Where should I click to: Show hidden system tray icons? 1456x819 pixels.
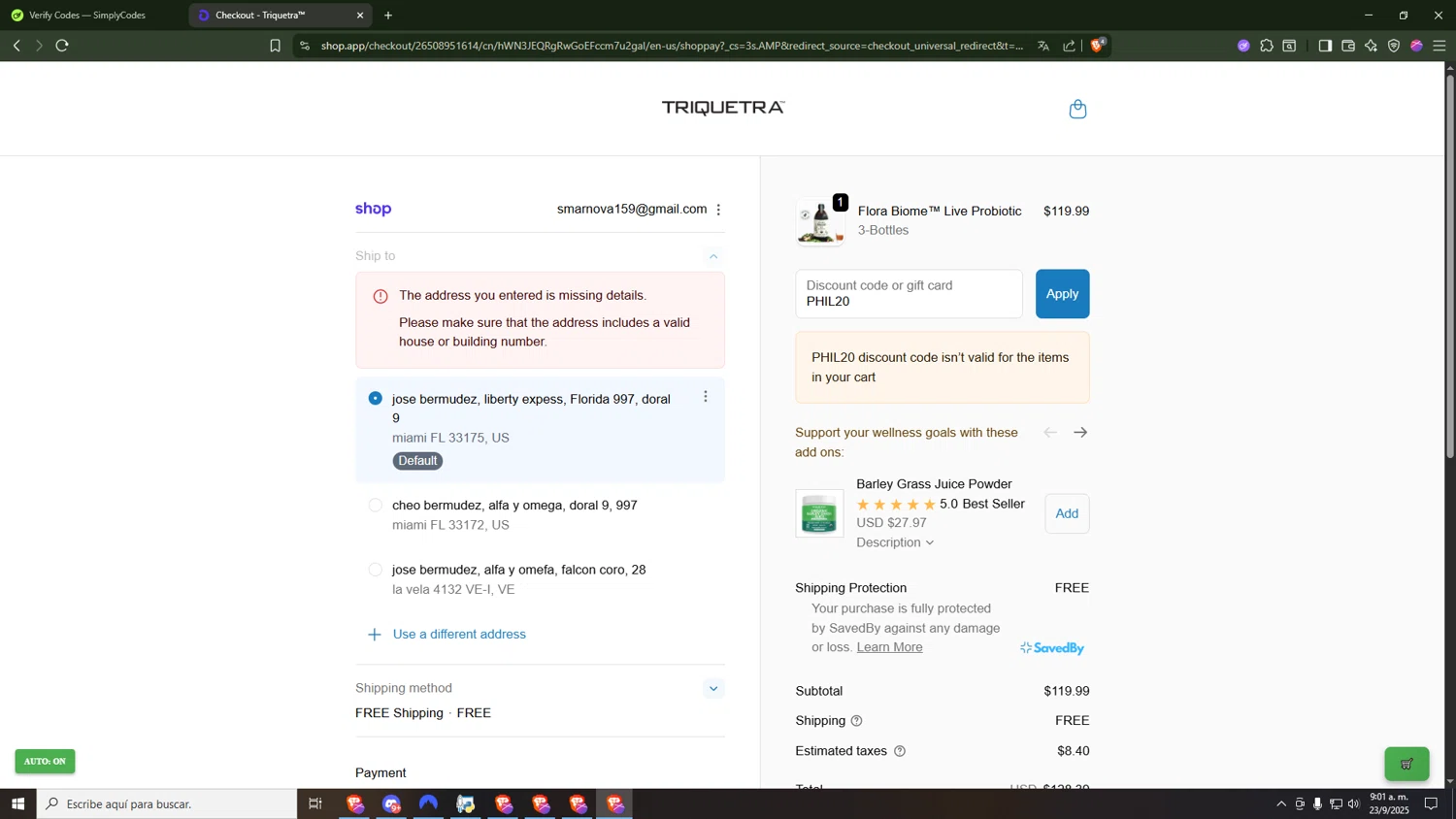1281,803
